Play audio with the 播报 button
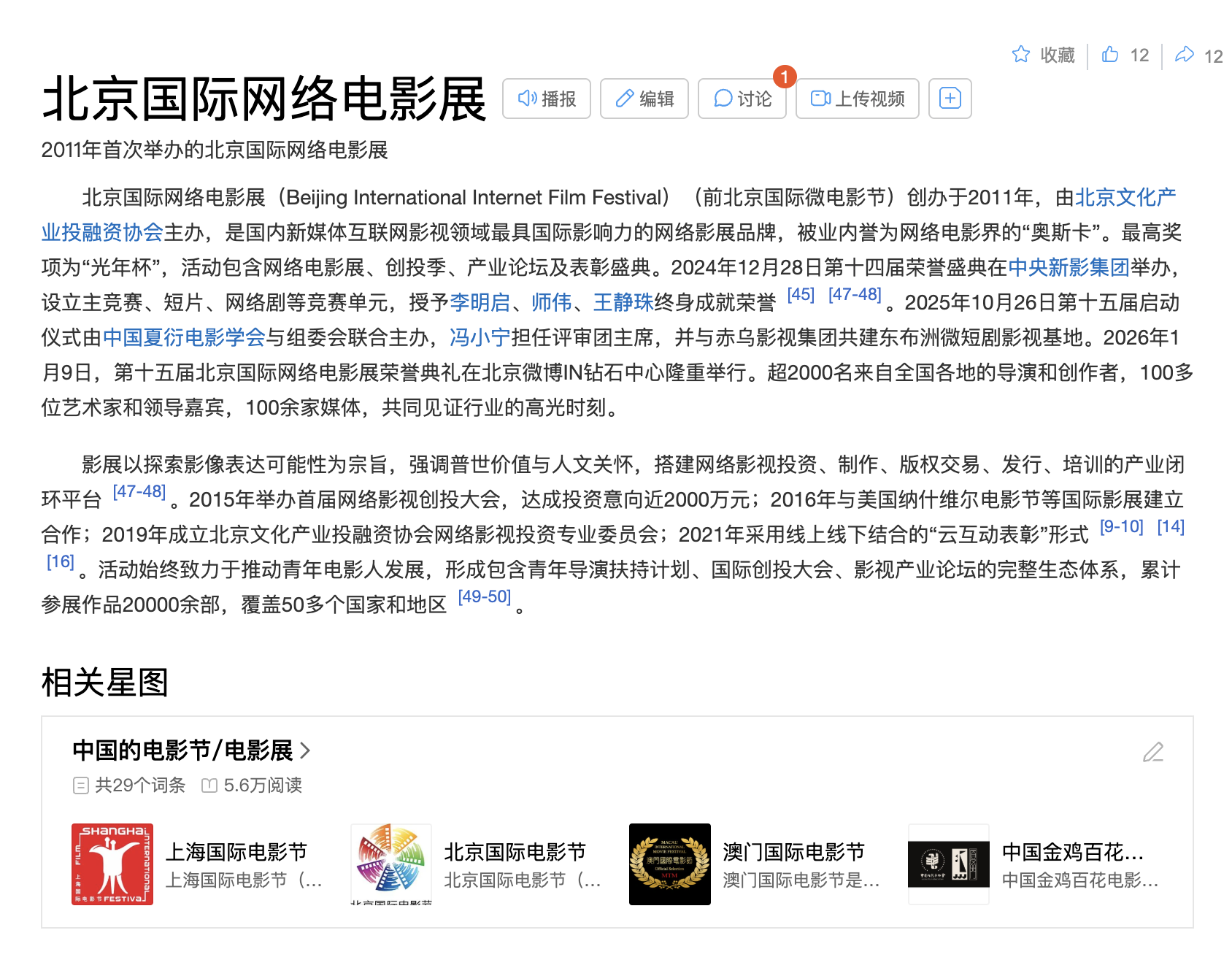Screen dimensions: 1232x968 click(547, 99)
